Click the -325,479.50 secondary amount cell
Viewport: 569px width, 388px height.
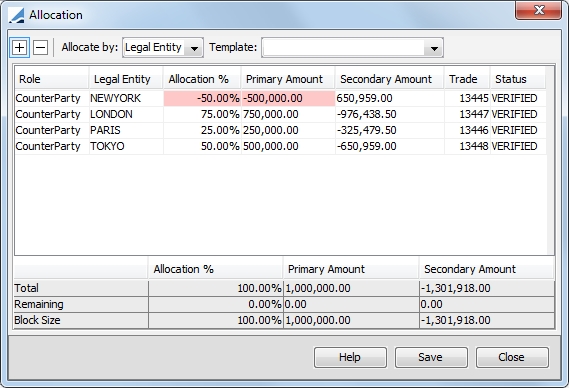coord(390,130)
